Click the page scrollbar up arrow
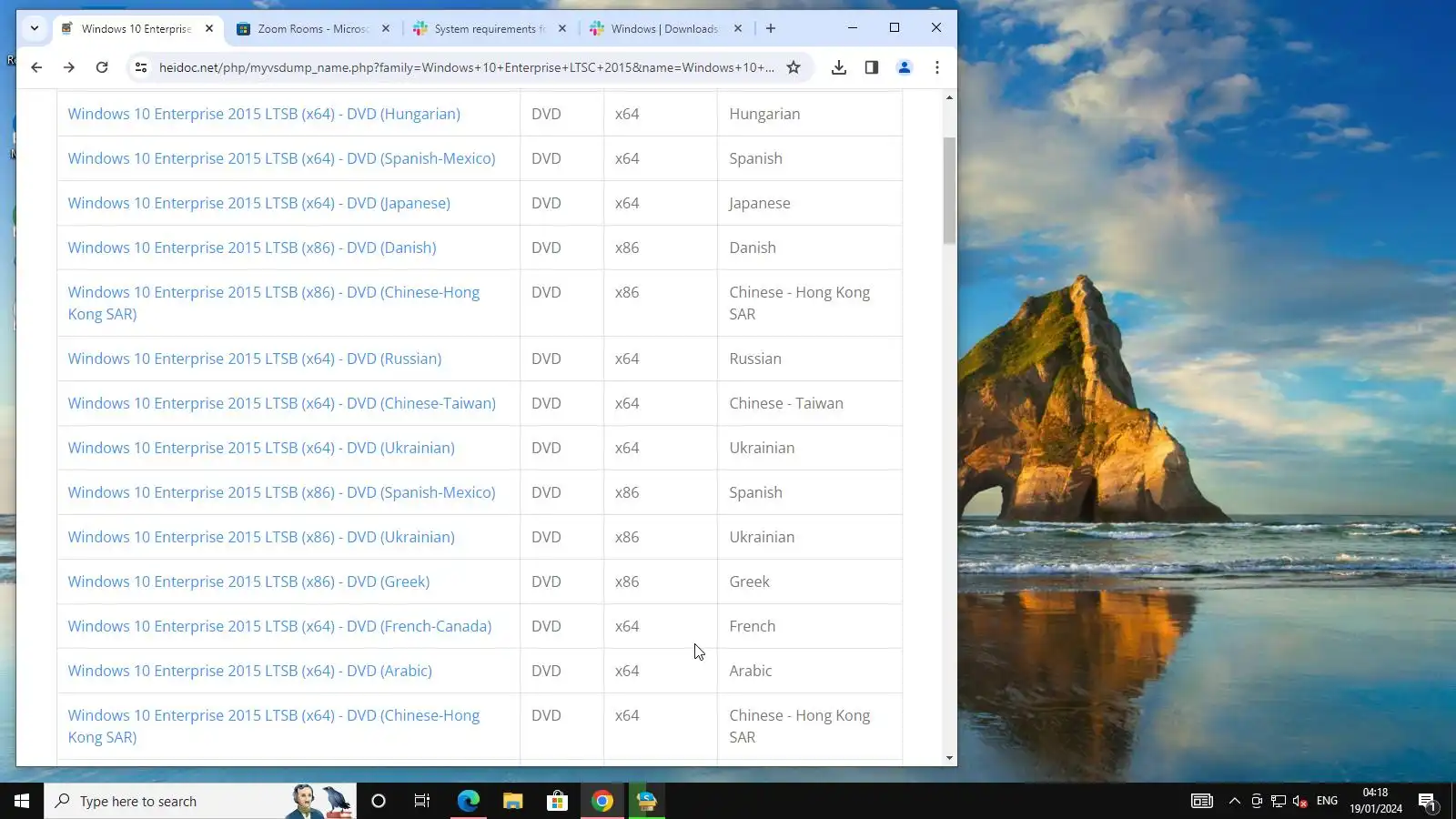This screenshot has width=1456, height=819. tap(949, 97)
